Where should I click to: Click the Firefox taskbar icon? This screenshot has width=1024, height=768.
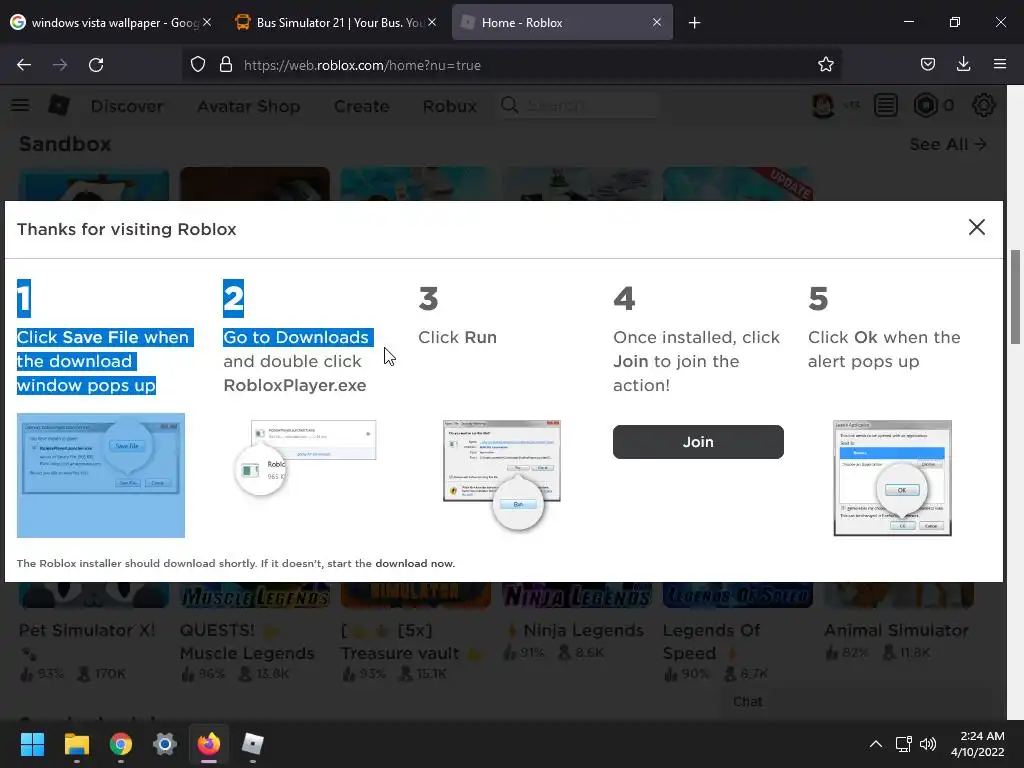coord(209,744)
